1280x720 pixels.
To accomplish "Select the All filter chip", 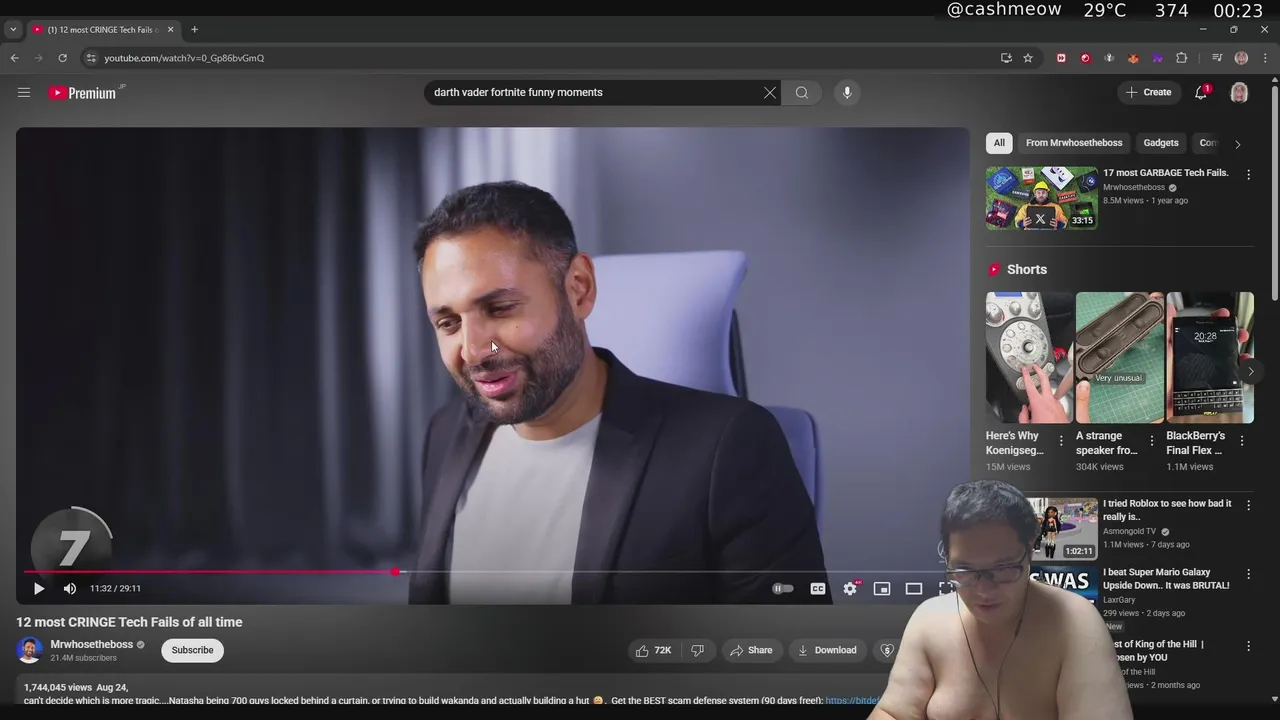I will [x=999, y=143].
